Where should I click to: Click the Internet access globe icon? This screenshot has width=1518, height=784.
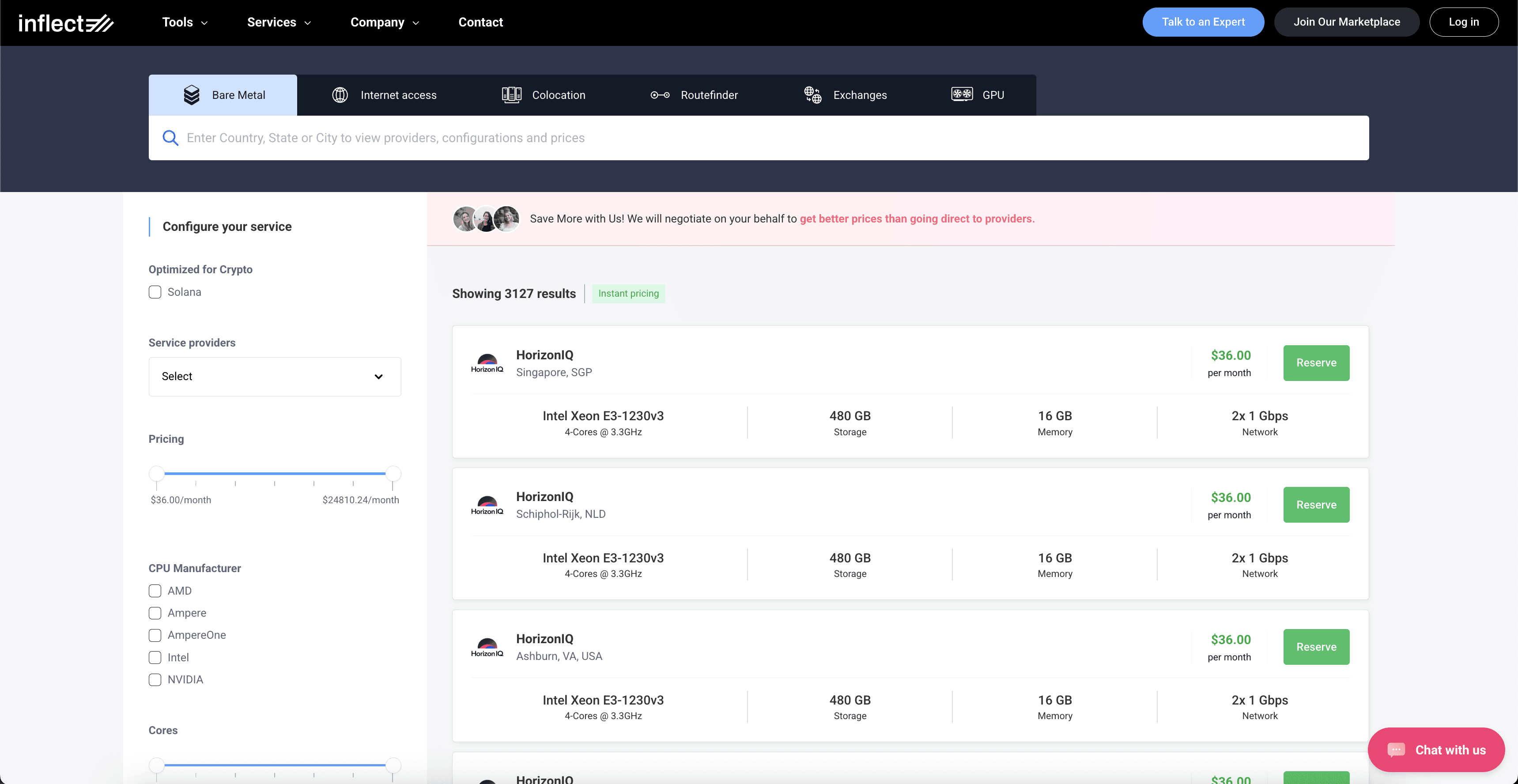tap(340, 95)
